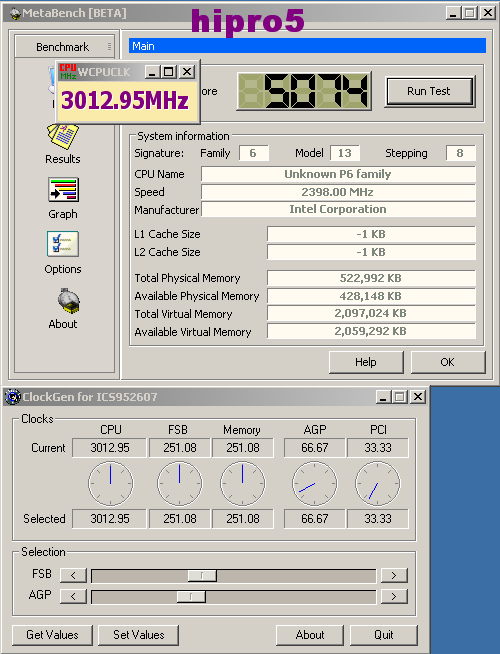This screenshot has height=654, width=500.
Task: Open the Options checklist icon
Action: pos(63,244)
